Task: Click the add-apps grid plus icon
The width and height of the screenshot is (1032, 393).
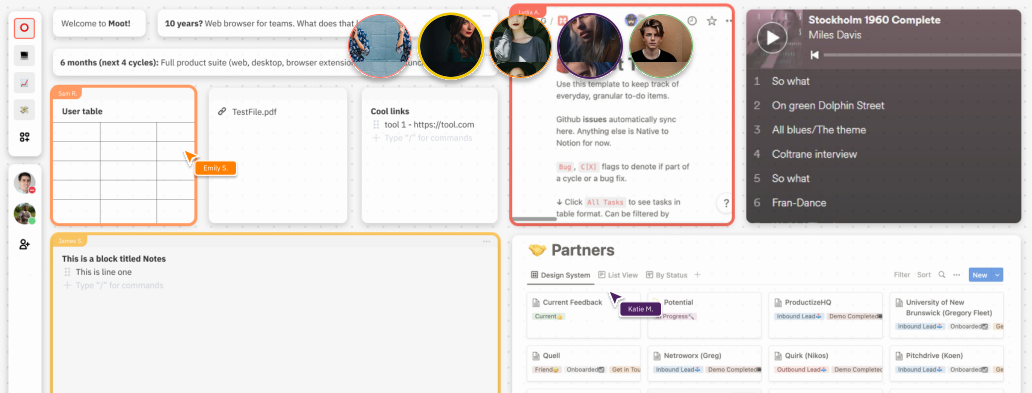Action: 24,137
